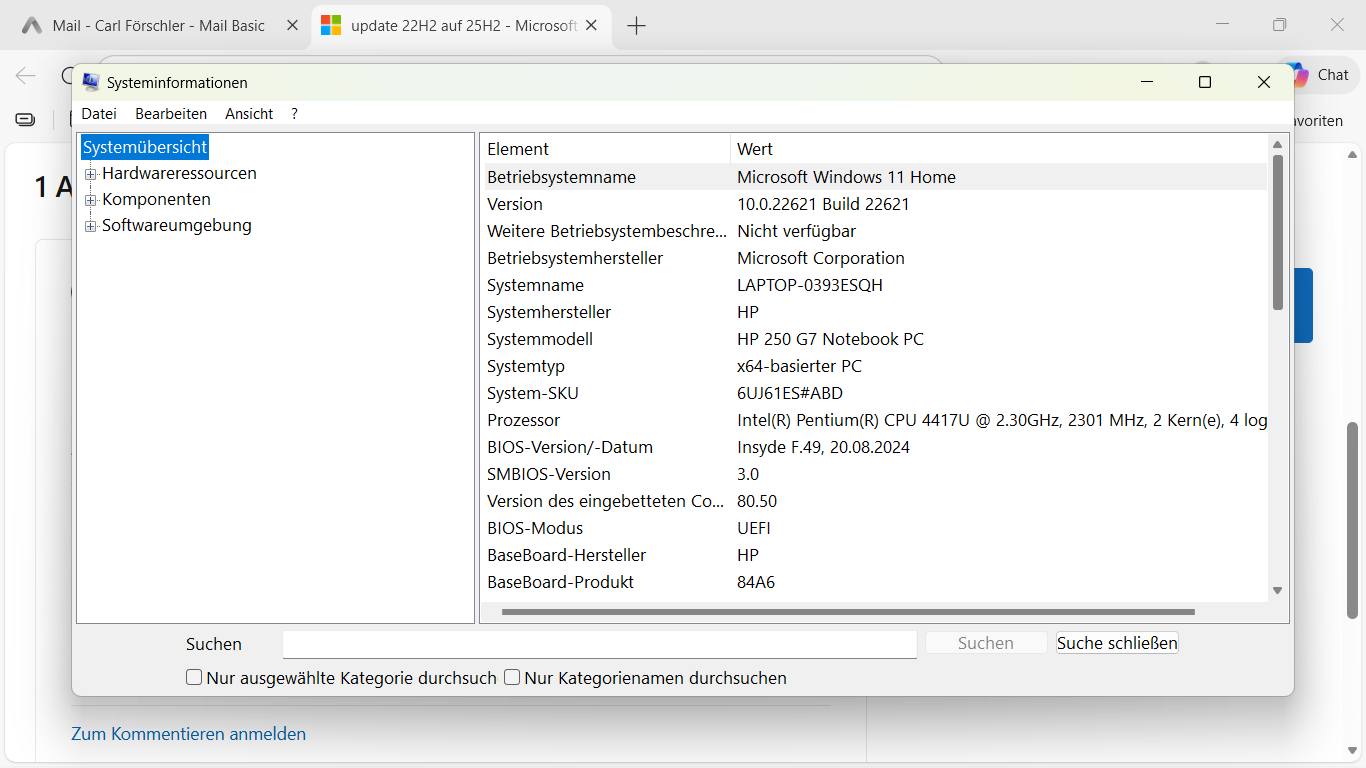Click the Element column header
This screenshot has width=1366, height=768.
tap(607, 149)
